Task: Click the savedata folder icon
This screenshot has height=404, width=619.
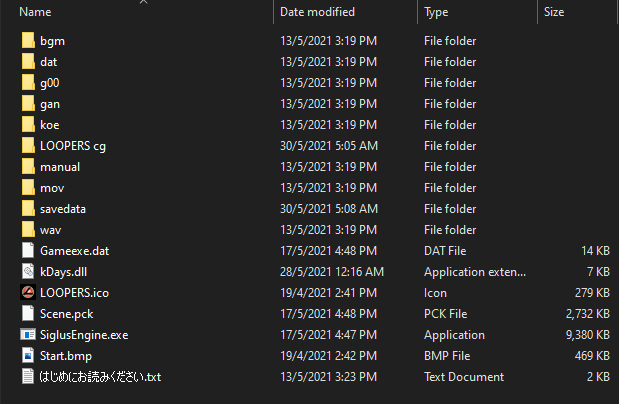Action: click(x=28, y=209)
